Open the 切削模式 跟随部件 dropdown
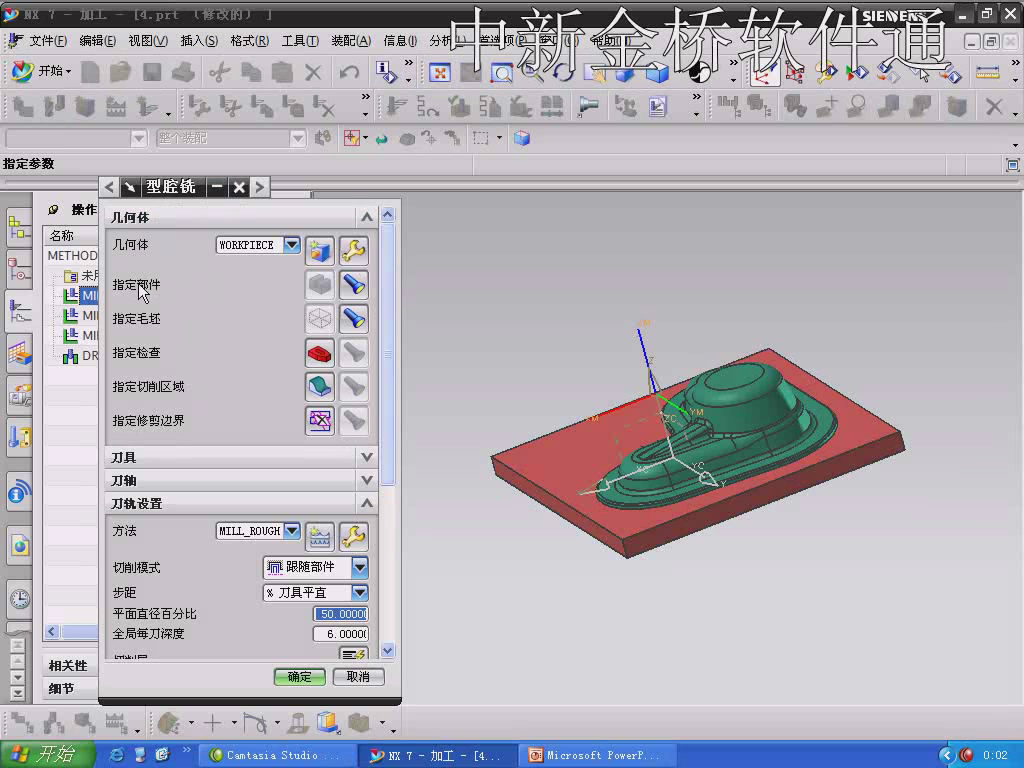The image size is (1024, 768). click(360, 568)
